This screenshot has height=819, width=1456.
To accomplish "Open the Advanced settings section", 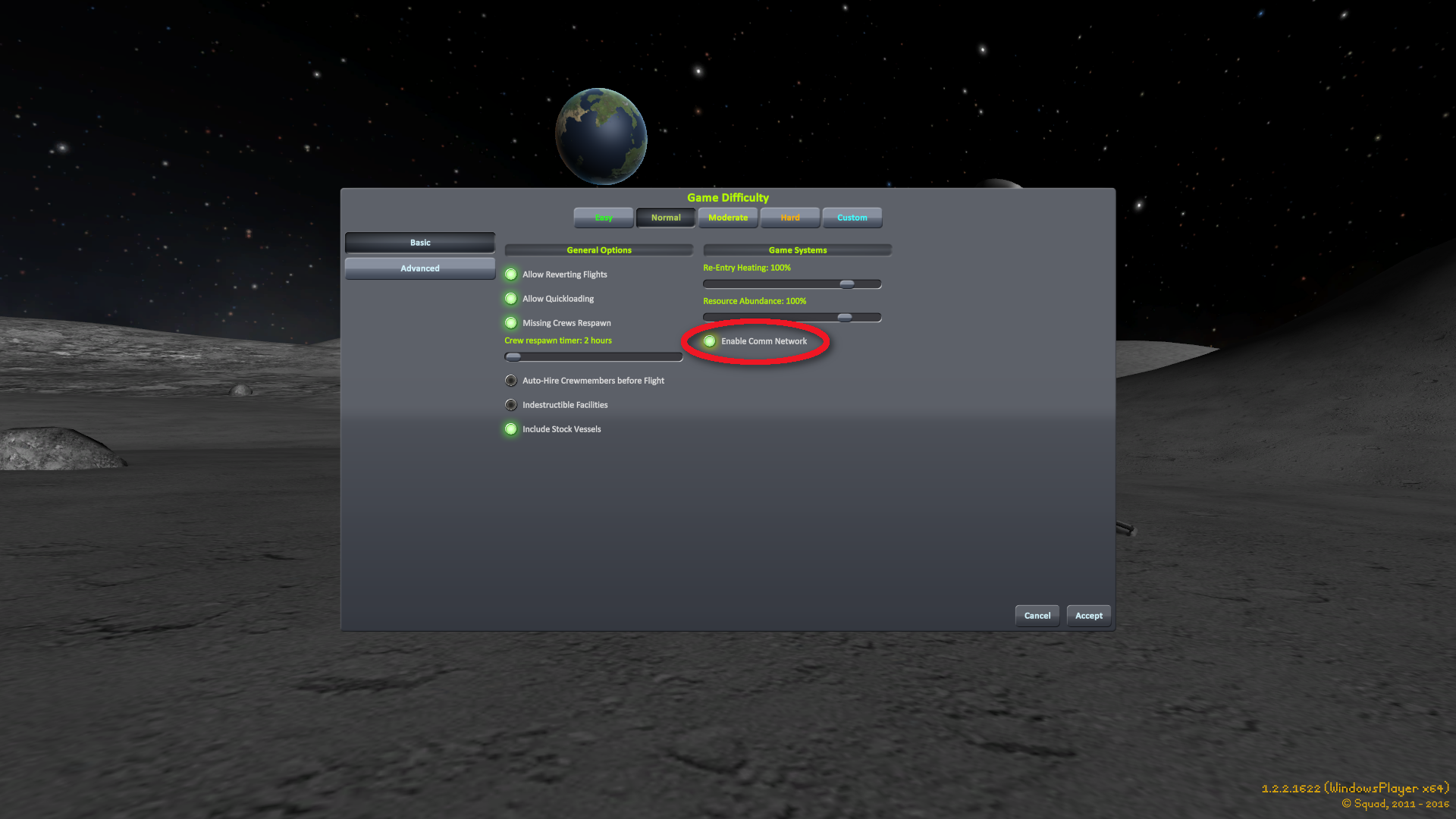I will [x=420, y=268].
